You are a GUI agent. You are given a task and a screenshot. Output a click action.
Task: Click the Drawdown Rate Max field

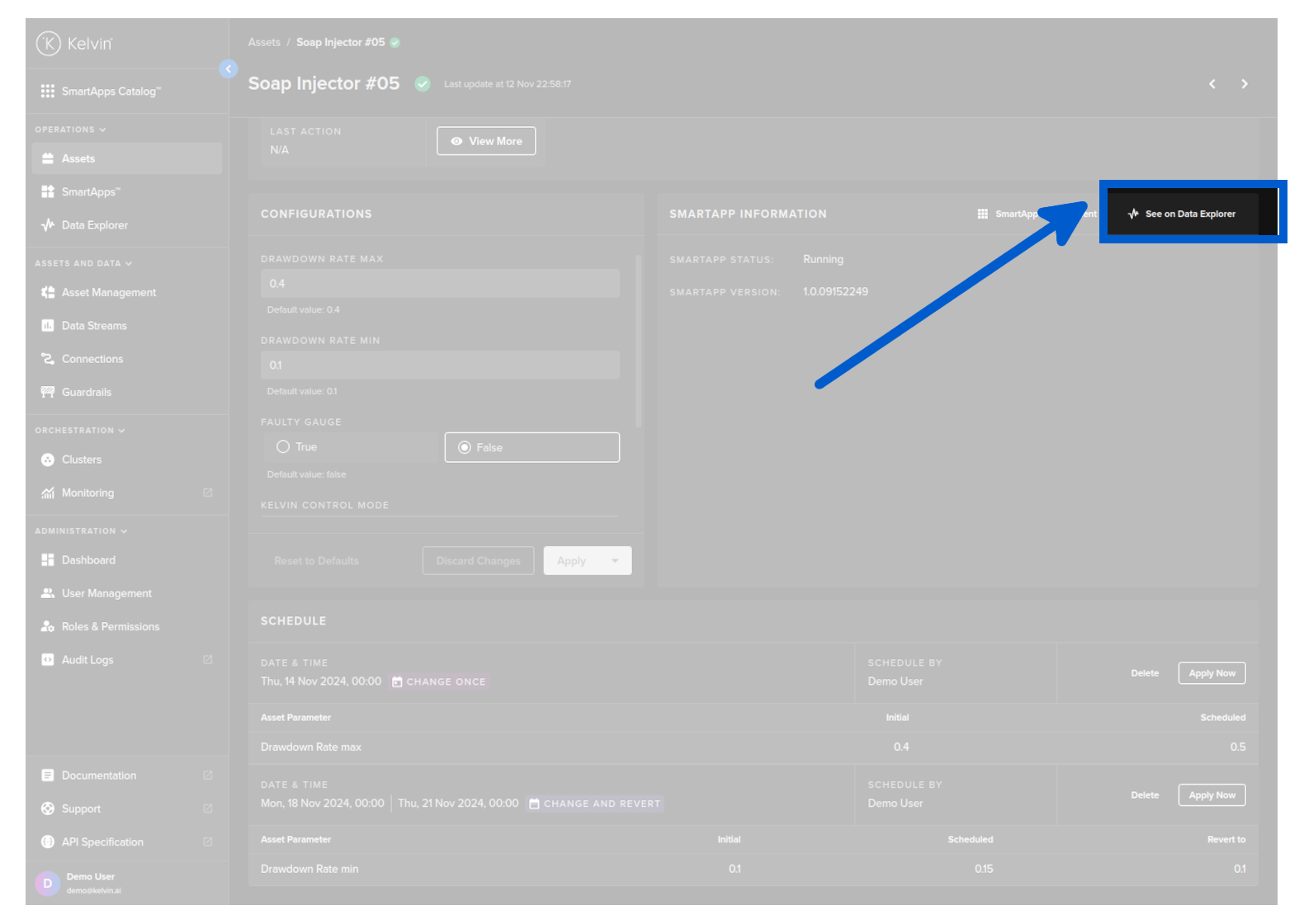coord(440,284)
